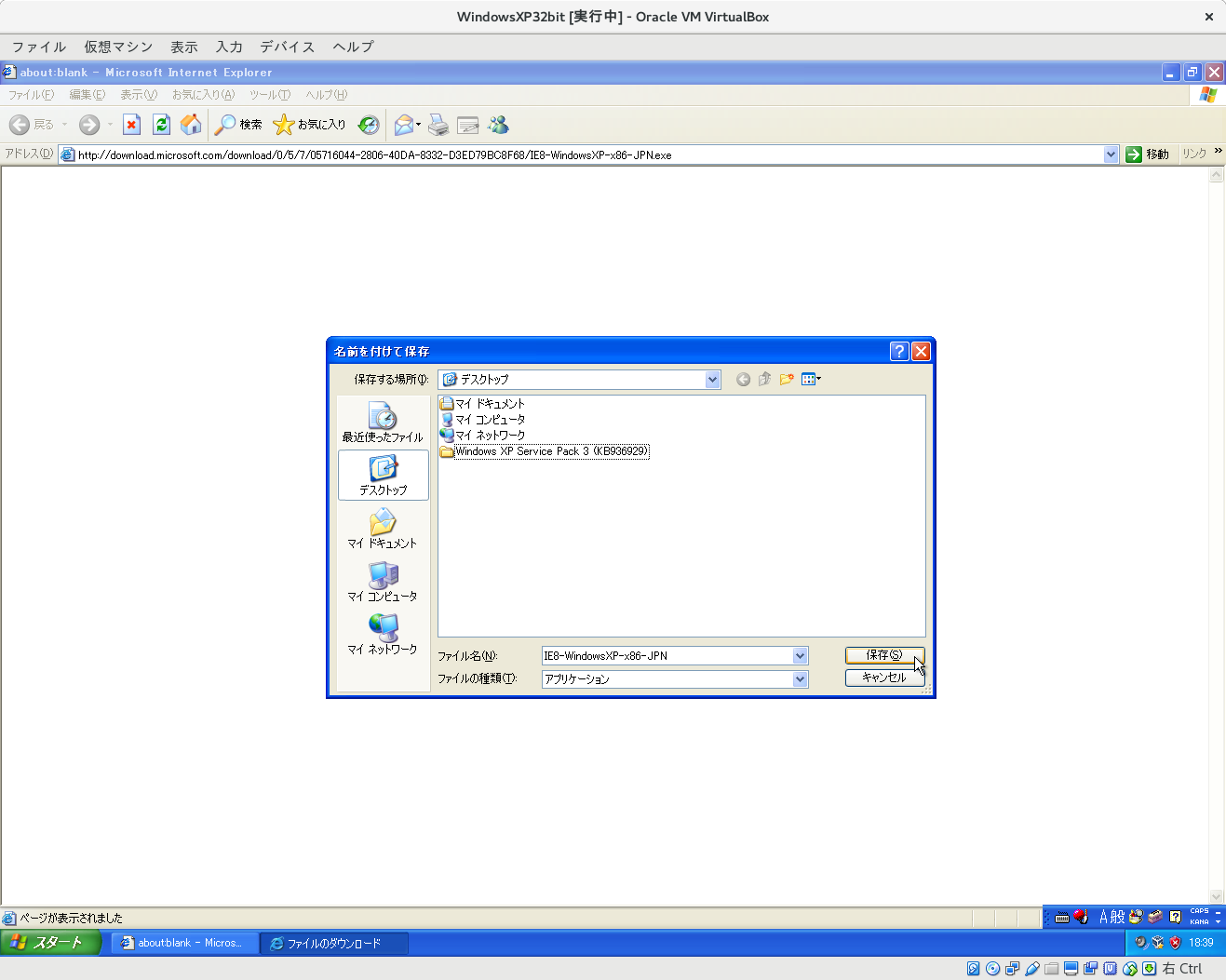Click the Mail envelope icon
Image resolution: width=1226 pixels, height=980 pixels.
403,124
